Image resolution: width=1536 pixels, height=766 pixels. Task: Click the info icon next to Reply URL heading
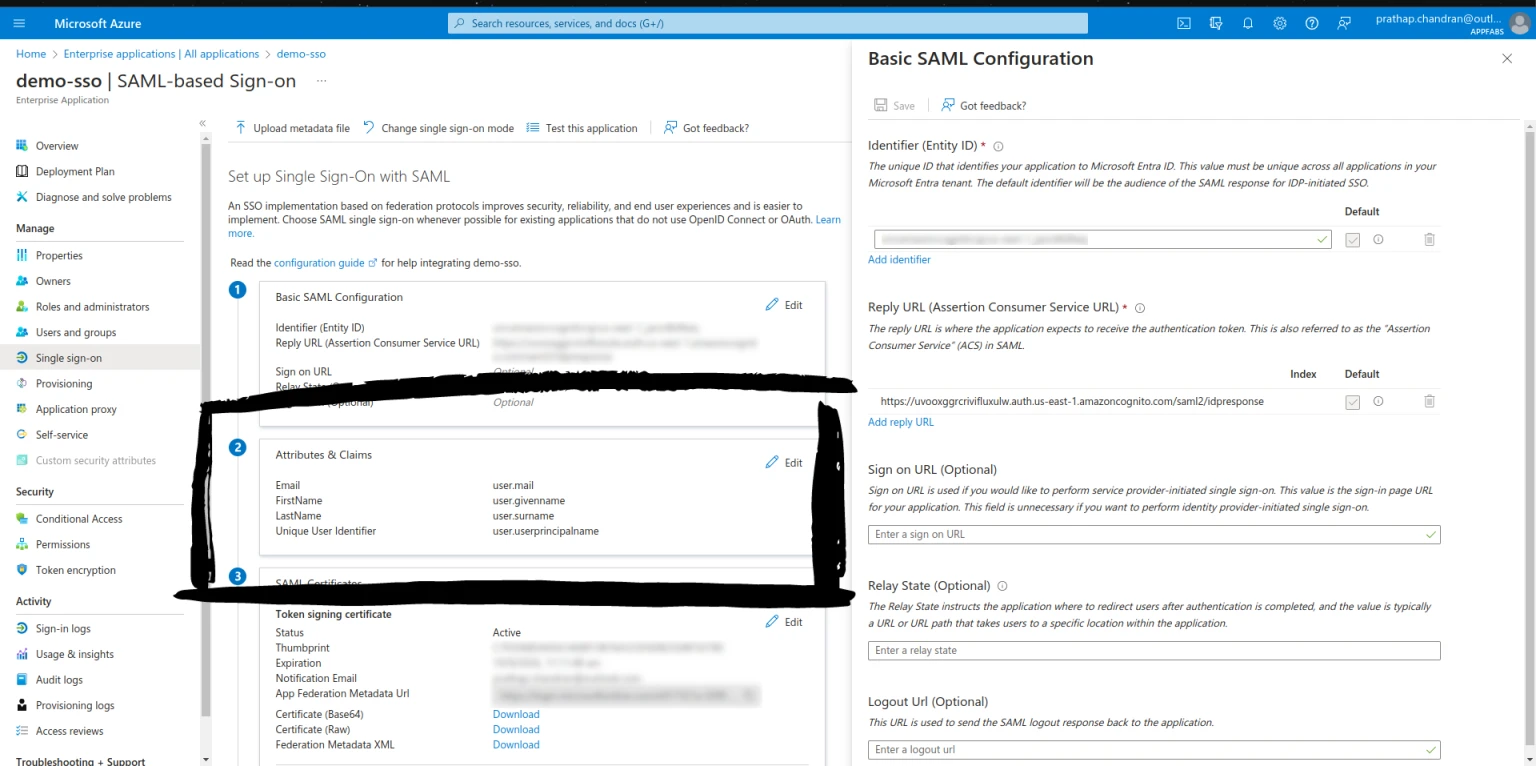click(1139, 308)
